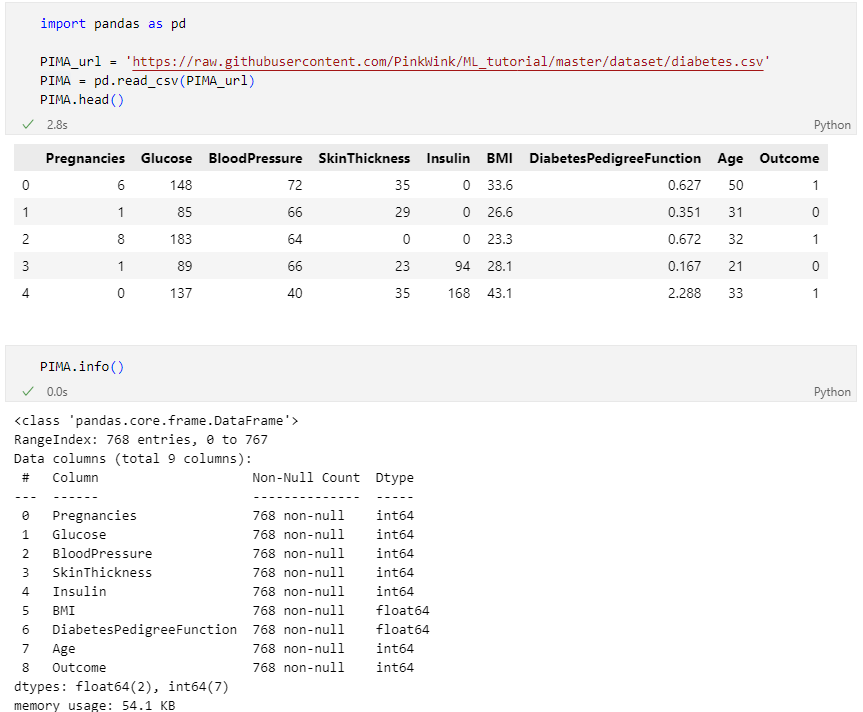Viewport: 863px width, 712px height.
Task: Click the dtypes: float64(2), int64(7) line
Action: [x=121, y=687]
